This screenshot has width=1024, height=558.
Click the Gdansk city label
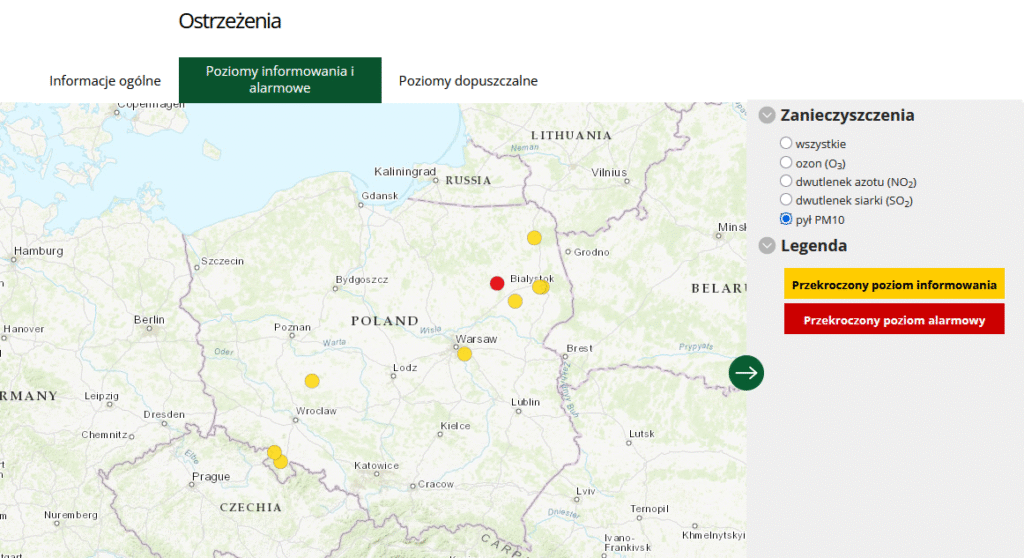click(379, 196)
